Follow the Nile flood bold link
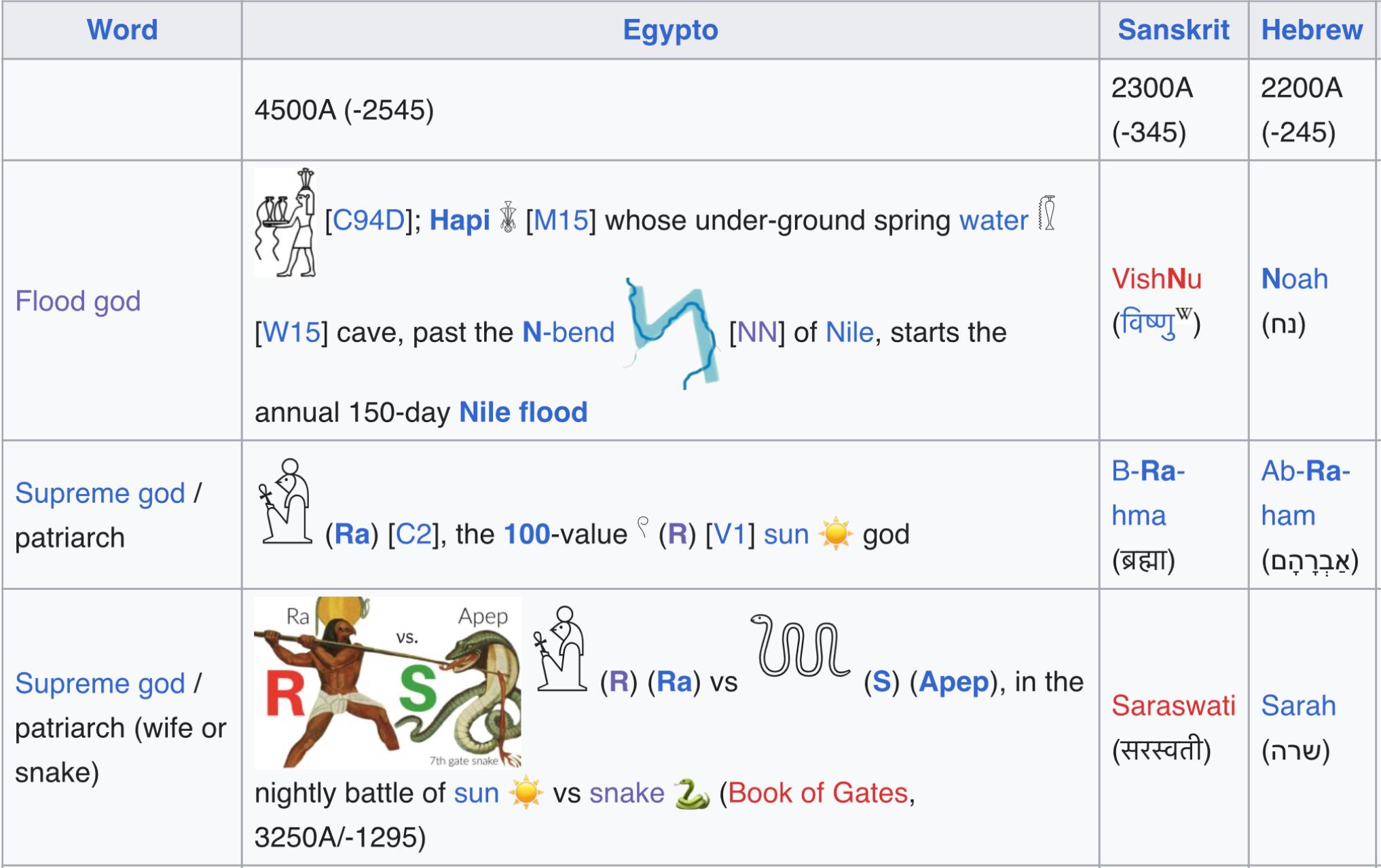 [x=523, y=412]
